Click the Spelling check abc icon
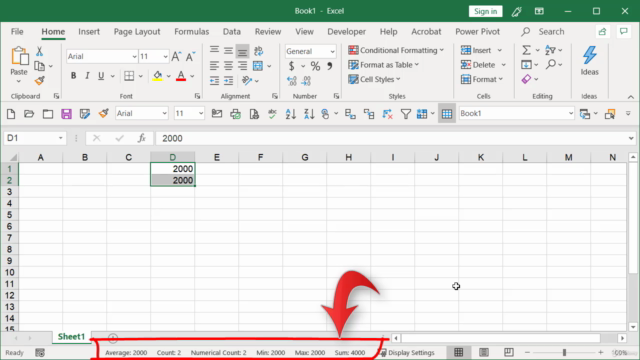Viewport: 640px width, 360px height. (272, 114)
